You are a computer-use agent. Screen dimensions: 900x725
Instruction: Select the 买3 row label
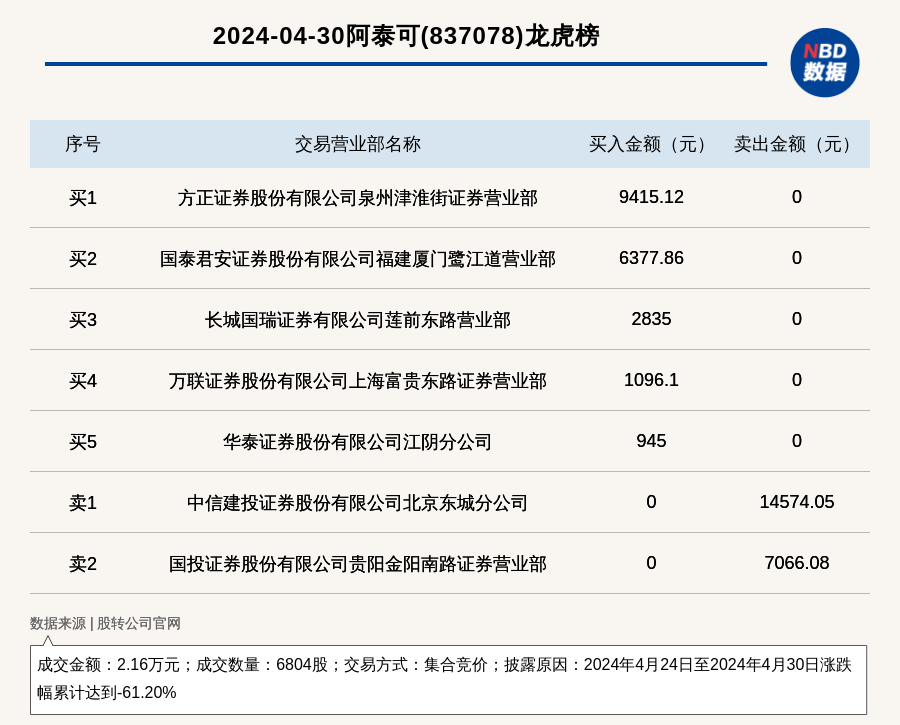pyautogui.click(x=83, y=320)
